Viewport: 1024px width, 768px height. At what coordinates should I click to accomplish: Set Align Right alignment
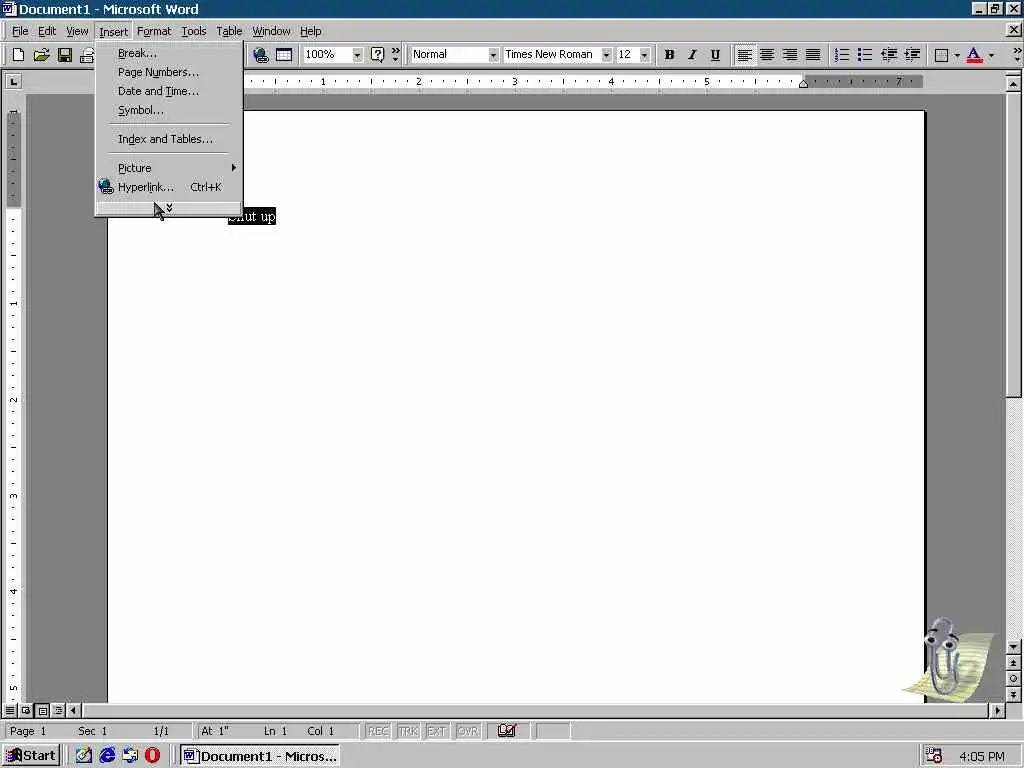click(x=790, y=55)
